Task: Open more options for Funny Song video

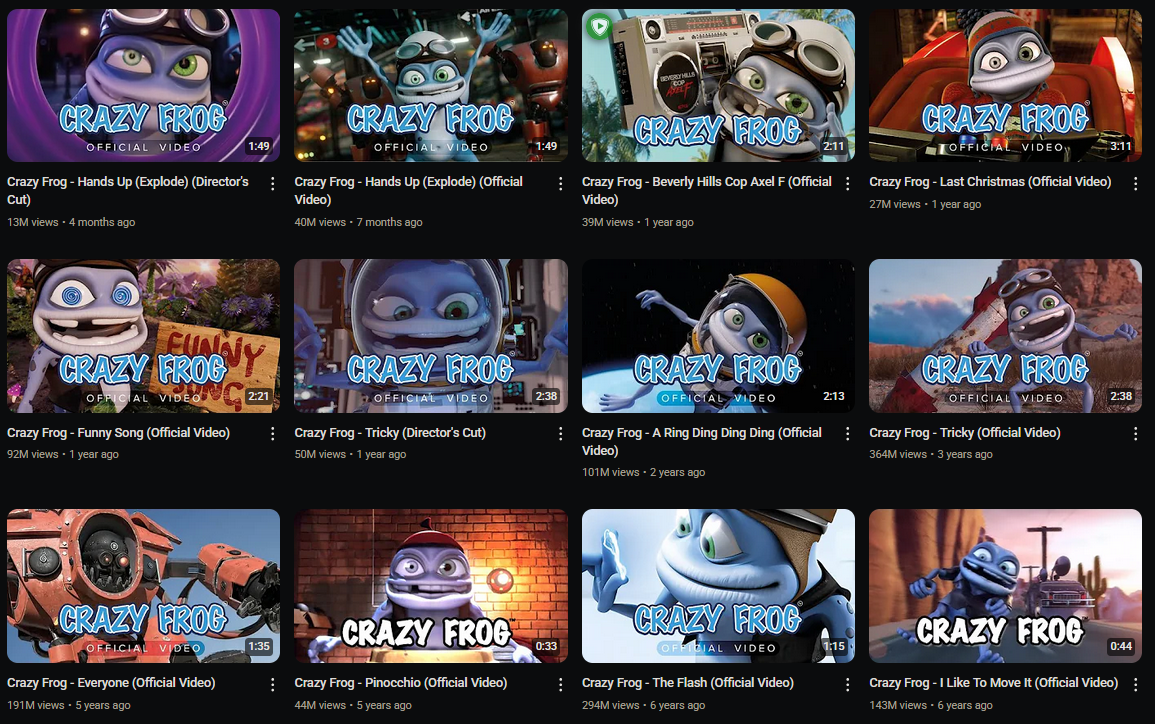Action: [x=273, y=434]
